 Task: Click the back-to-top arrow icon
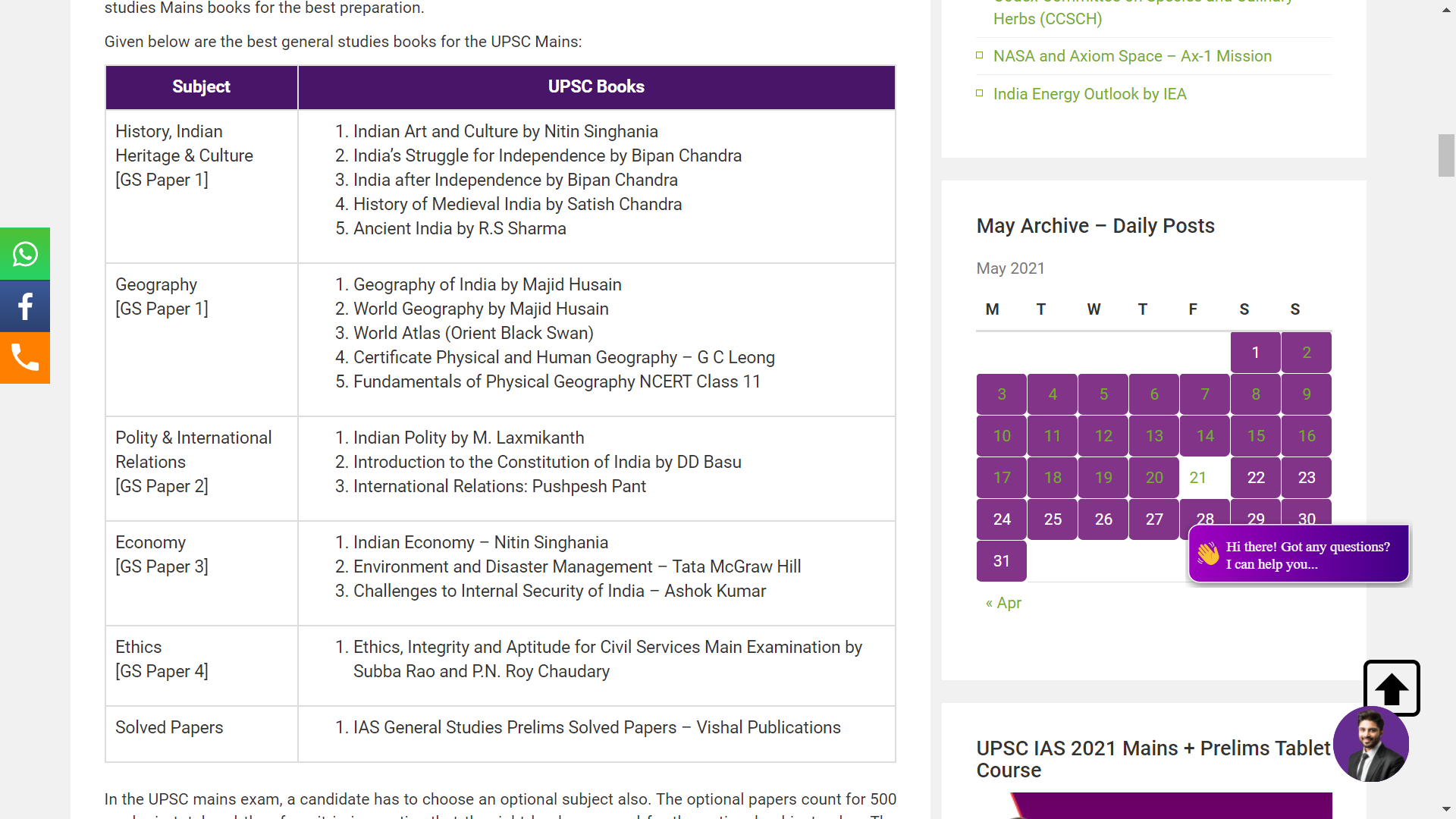click(x=1392, y=689)
